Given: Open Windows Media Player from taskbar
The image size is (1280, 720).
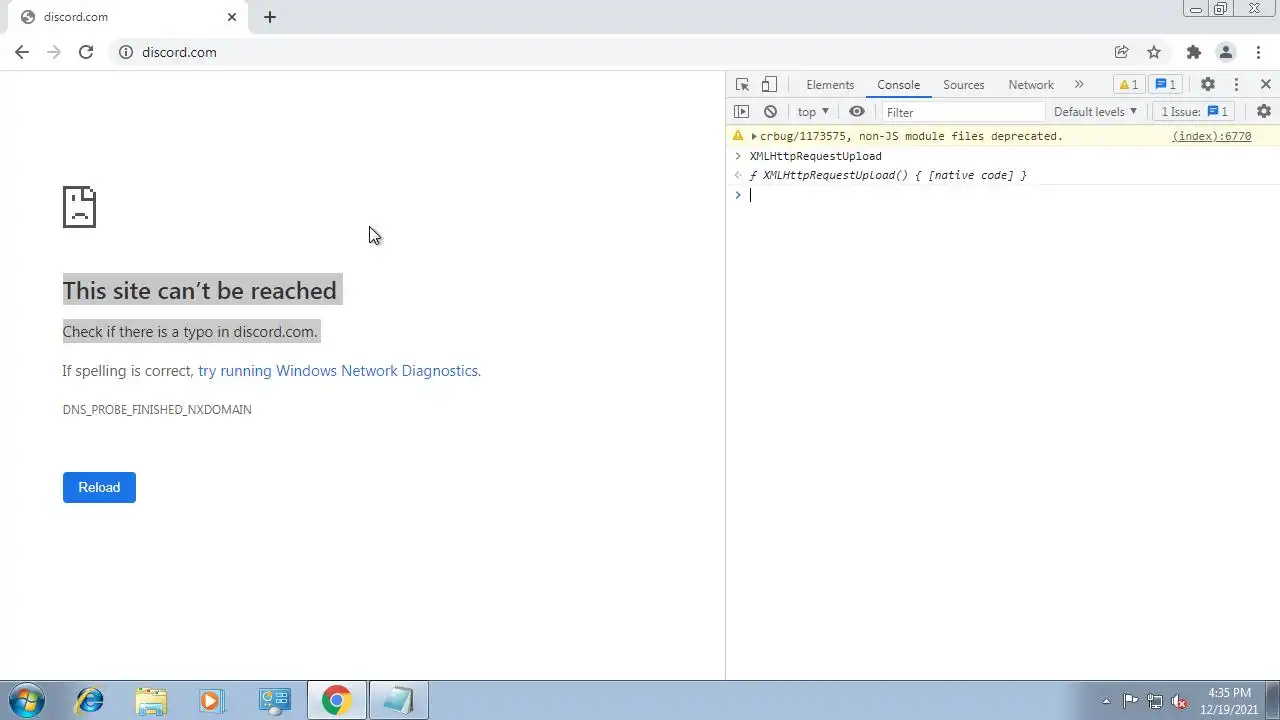Looking at the screenshot, I should click(x=211, y=701).
